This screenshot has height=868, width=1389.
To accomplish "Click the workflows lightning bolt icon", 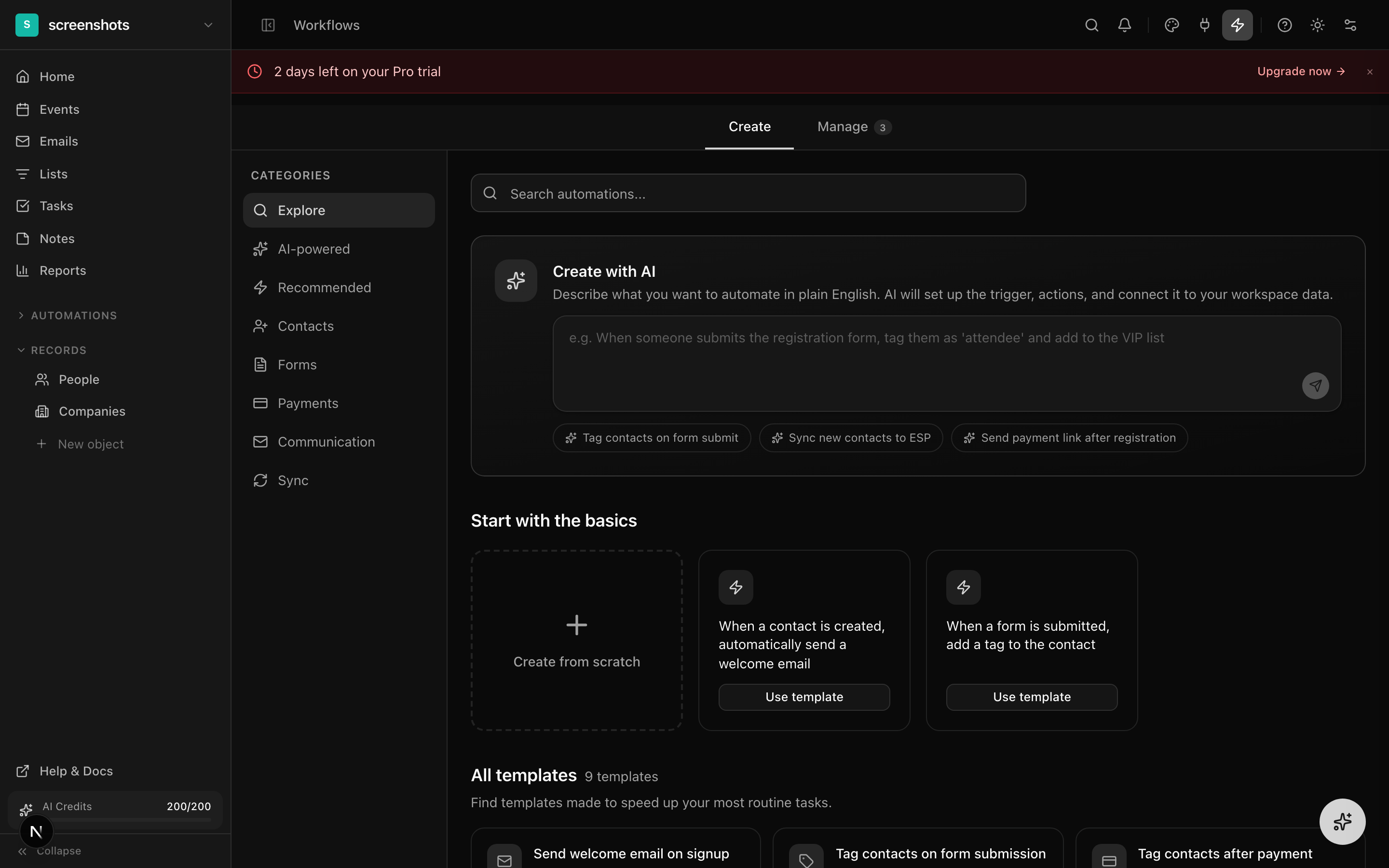I will (1237, 25).
